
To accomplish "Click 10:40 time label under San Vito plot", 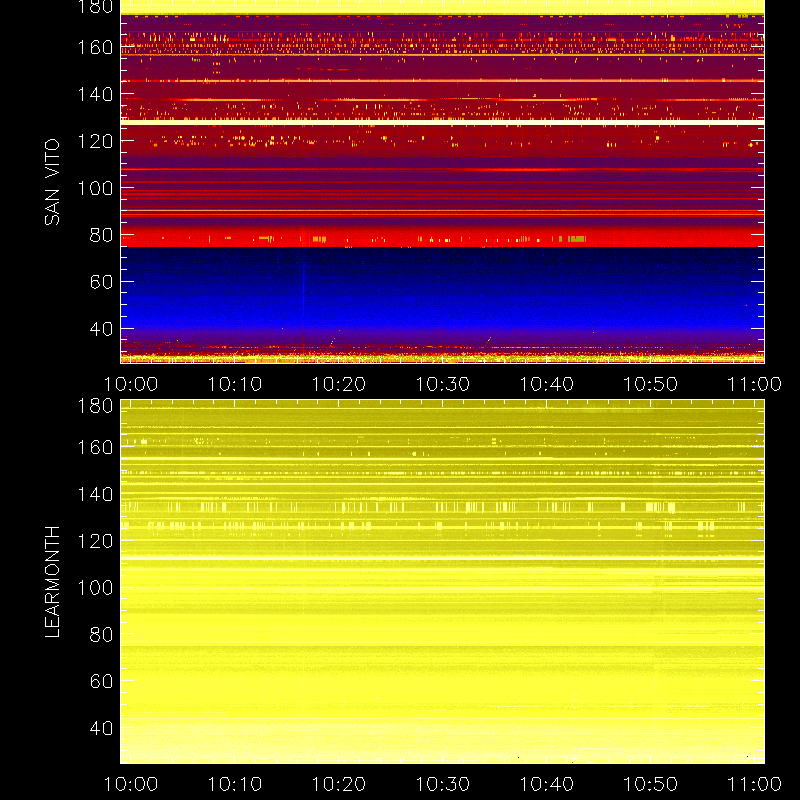I will (x=546, y=384).
